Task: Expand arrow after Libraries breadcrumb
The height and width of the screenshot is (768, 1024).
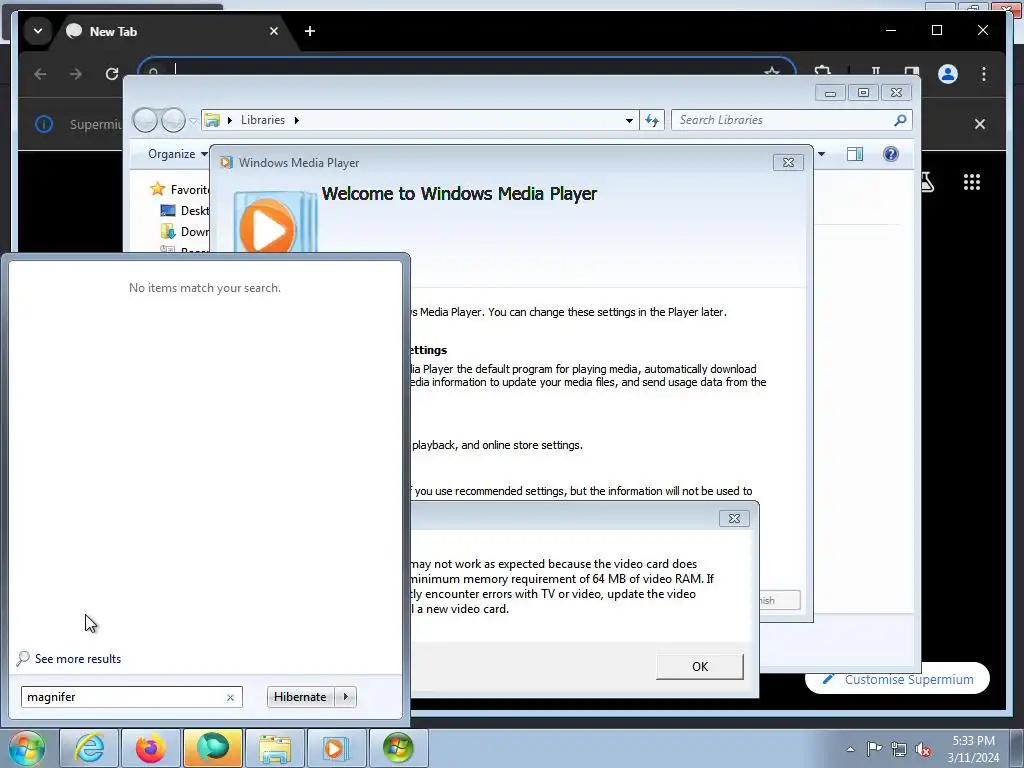Action: tap(296, 120)
